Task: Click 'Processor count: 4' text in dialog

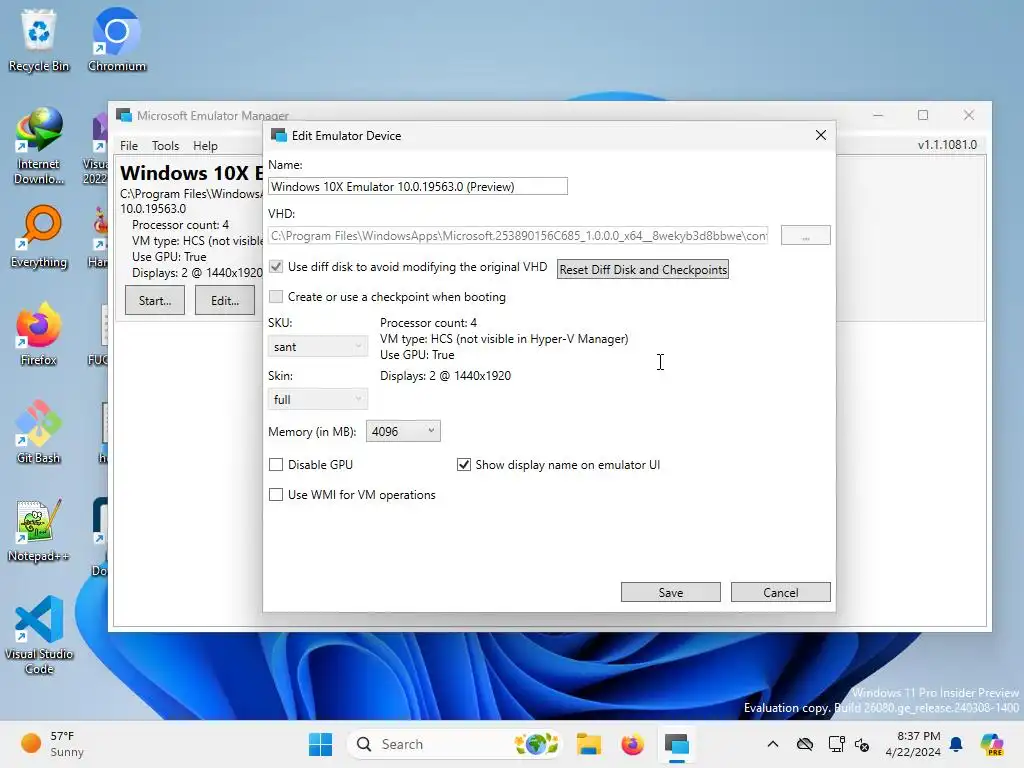Action: click(428, 323)
